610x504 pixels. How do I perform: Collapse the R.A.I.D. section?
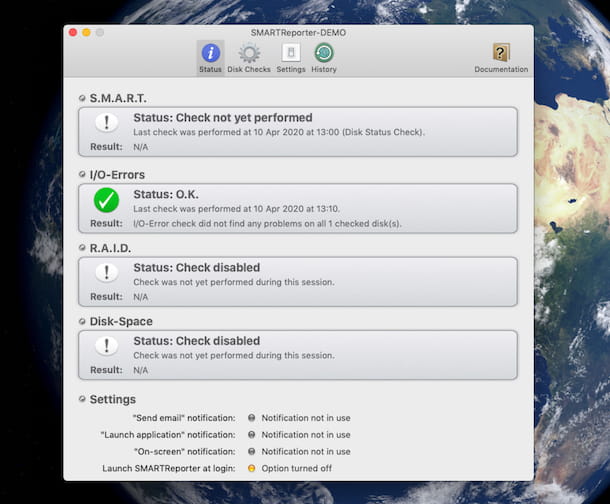coord(82,248)
